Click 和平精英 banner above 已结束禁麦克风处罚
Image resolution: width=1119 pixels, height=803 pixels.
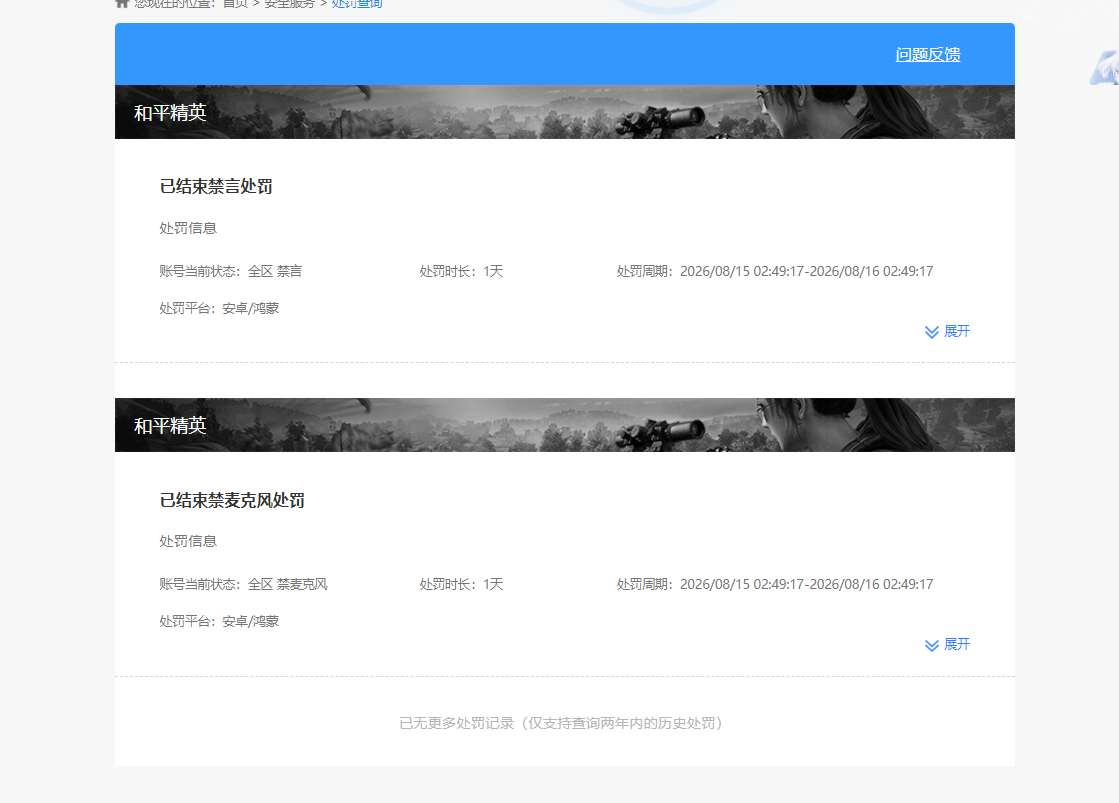(564, 425)
